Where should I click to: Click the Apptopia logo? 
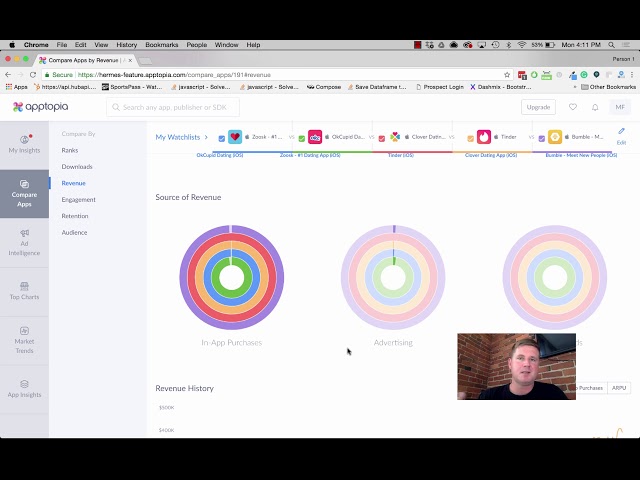40,107
